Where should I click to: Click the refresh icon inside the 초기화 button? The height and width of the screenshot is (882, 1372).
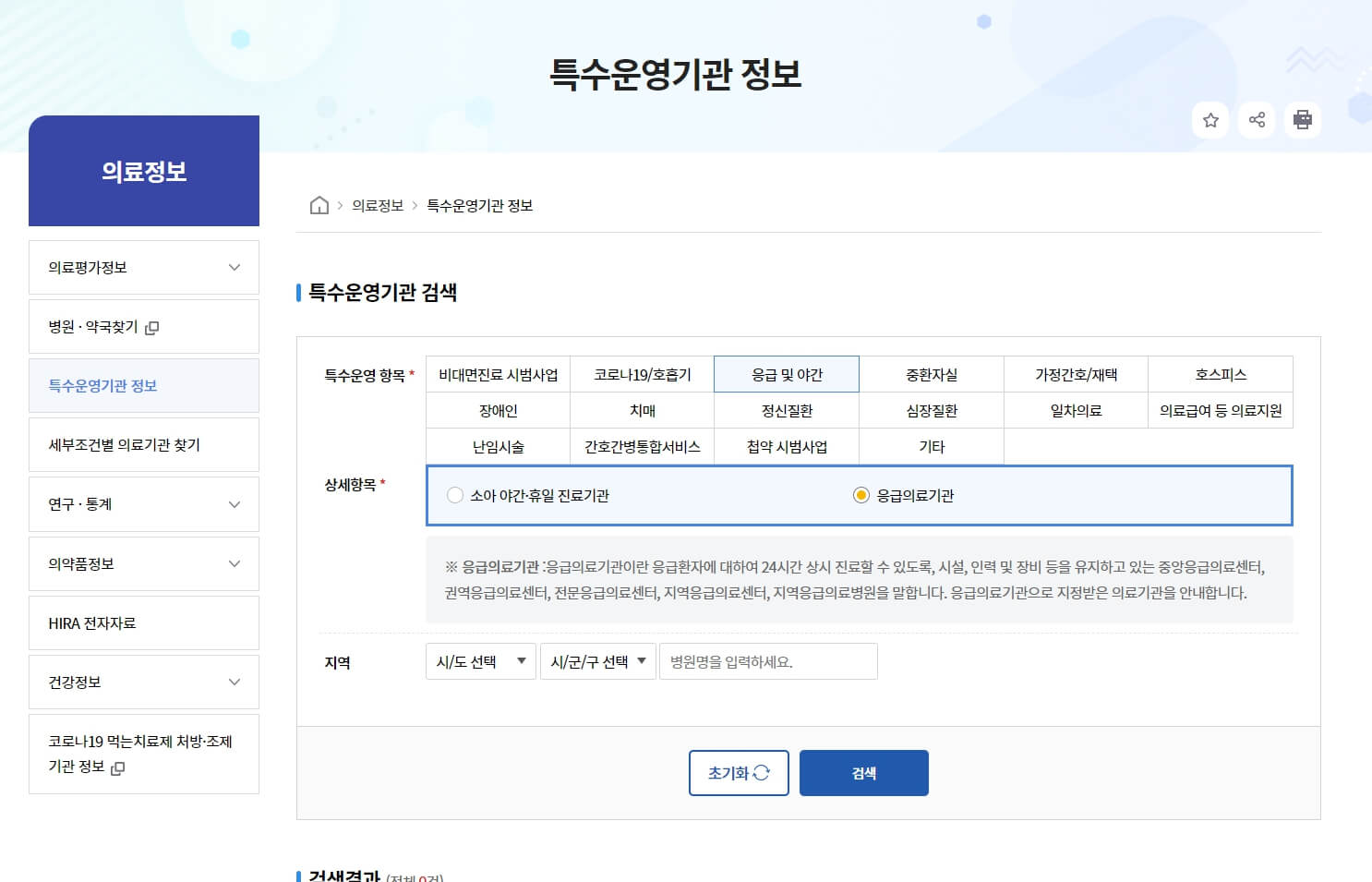point(759,773)
